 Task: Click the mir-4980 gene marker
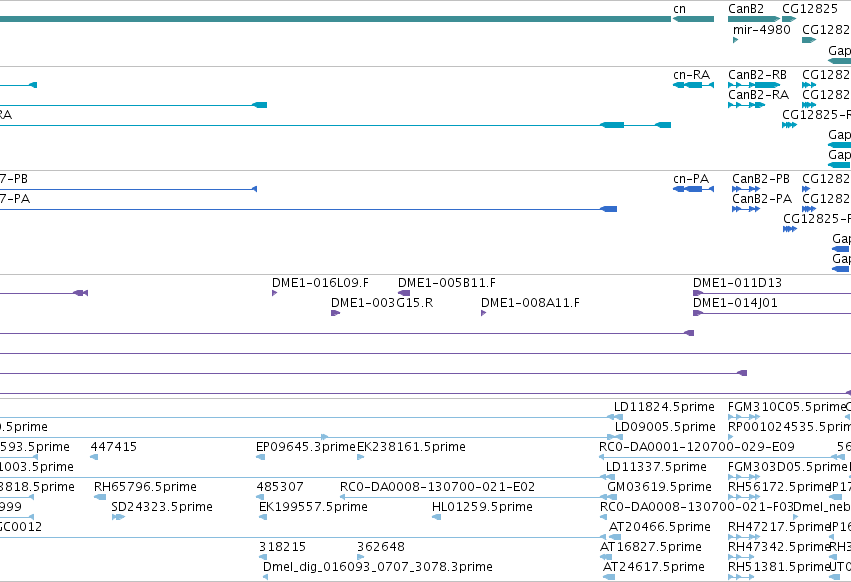735,40
